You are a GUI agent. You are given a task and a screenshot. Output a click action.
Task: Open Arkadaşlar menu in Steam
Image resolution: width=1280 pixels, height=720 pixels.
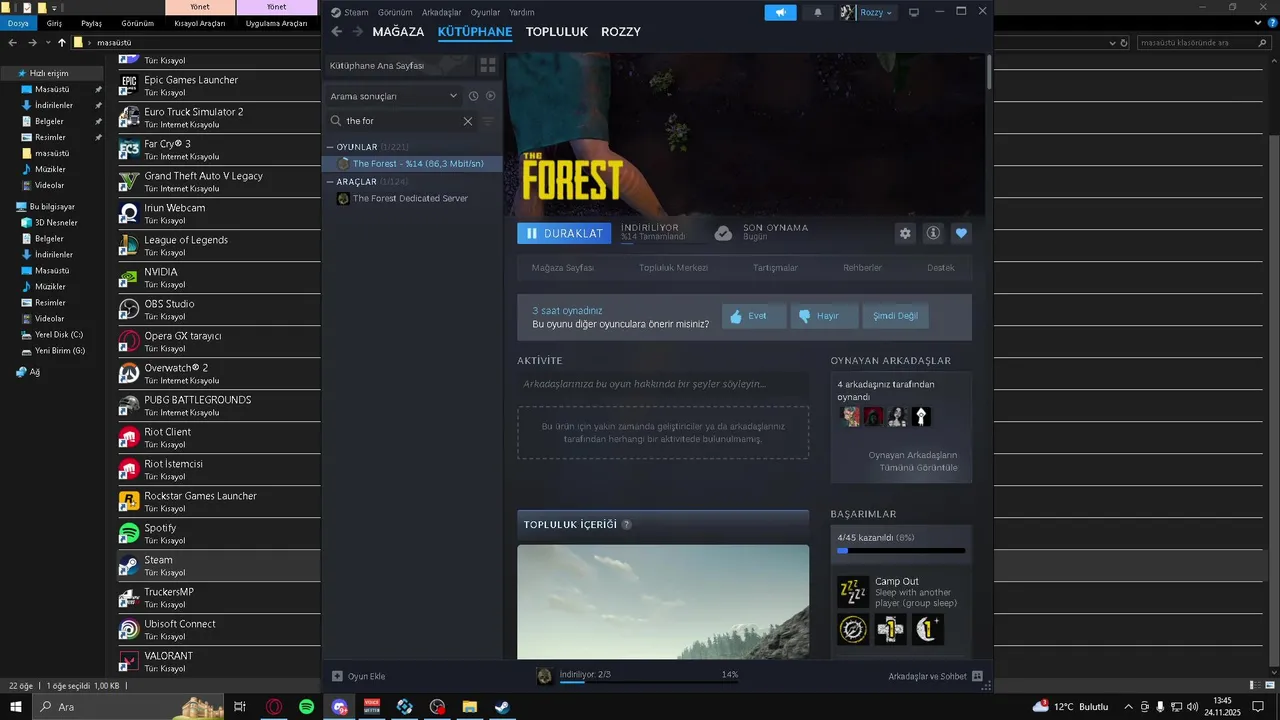coord(441,12)
